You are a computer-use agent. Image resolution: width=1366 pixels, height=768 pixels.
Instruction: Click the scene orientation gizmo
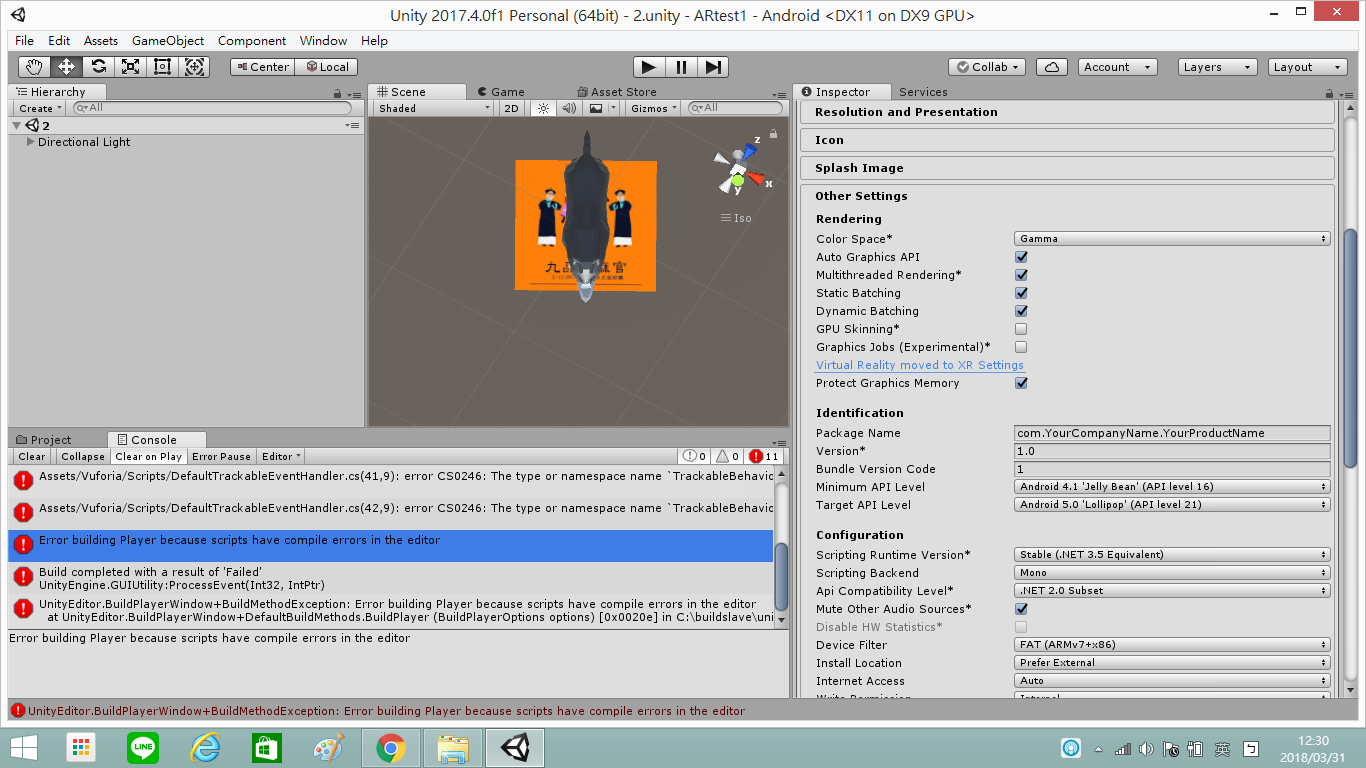tap(740, 169)
